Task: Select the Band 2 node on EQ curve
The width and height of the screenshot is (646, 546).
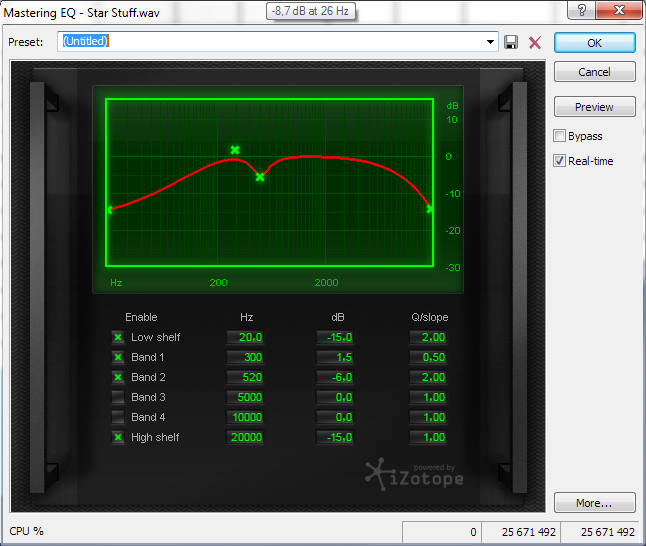Action: point(260,177)
